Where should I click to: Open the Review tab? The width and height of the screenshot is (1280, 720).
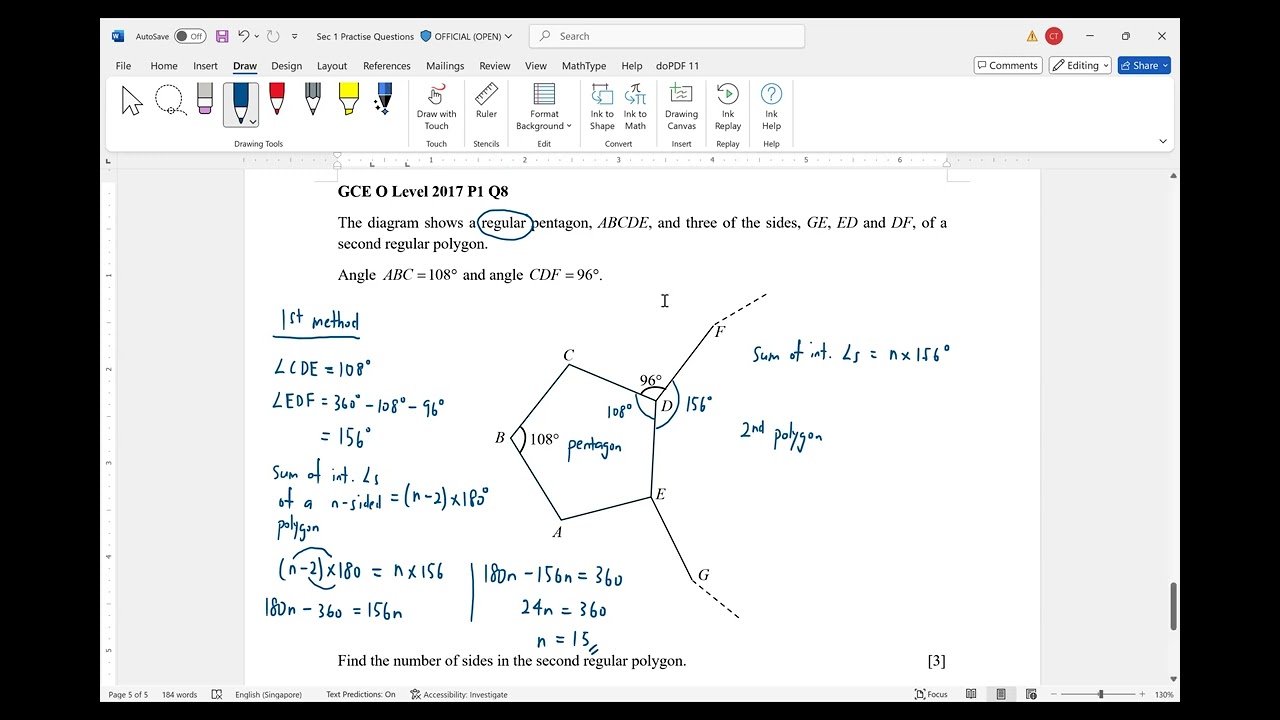[x=495, y=66]
